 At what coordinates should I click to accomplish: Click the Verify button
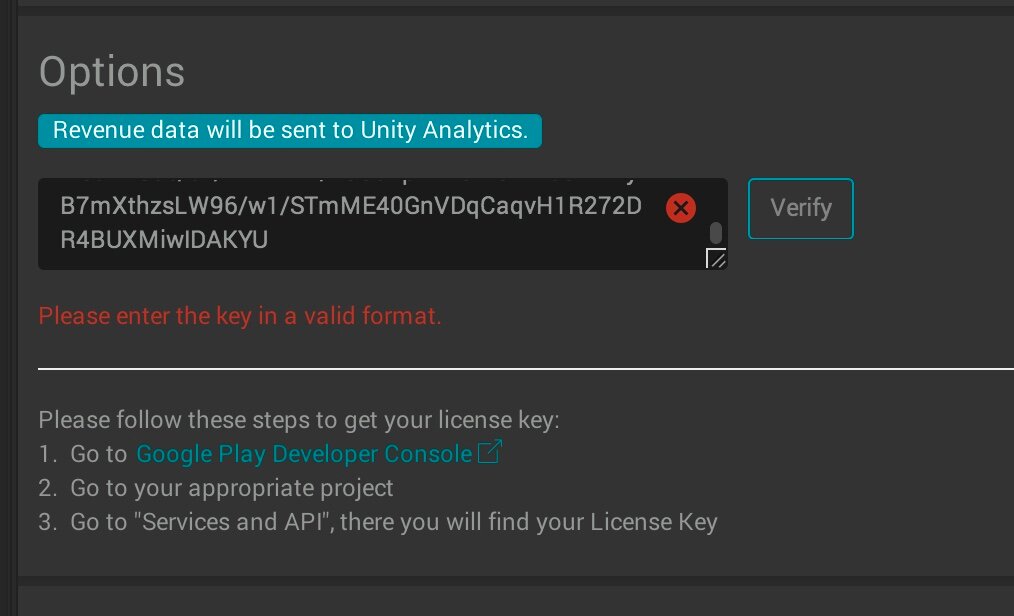[800, 208]
